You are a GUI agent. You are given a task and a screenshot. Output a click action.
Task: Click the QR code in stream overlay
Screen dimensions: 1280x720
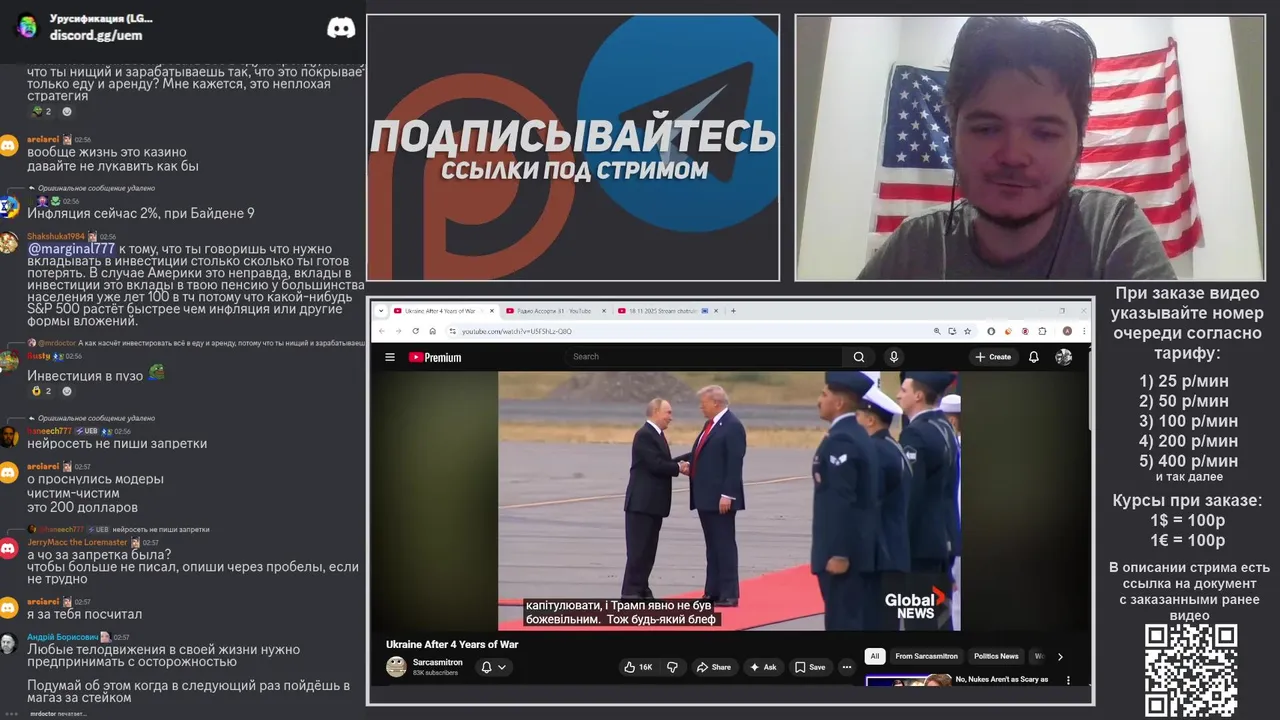tap(1191, 670)
